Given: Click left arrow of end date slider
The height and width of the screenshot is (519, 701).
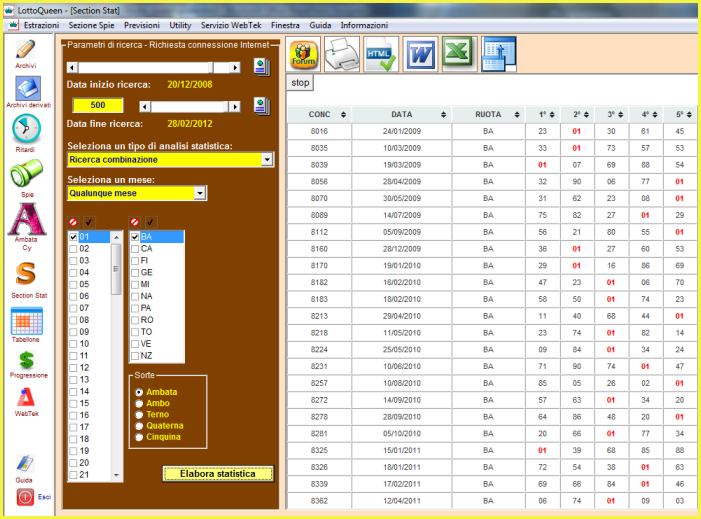Looking at the screenshot, I should (x=144, y=107).
